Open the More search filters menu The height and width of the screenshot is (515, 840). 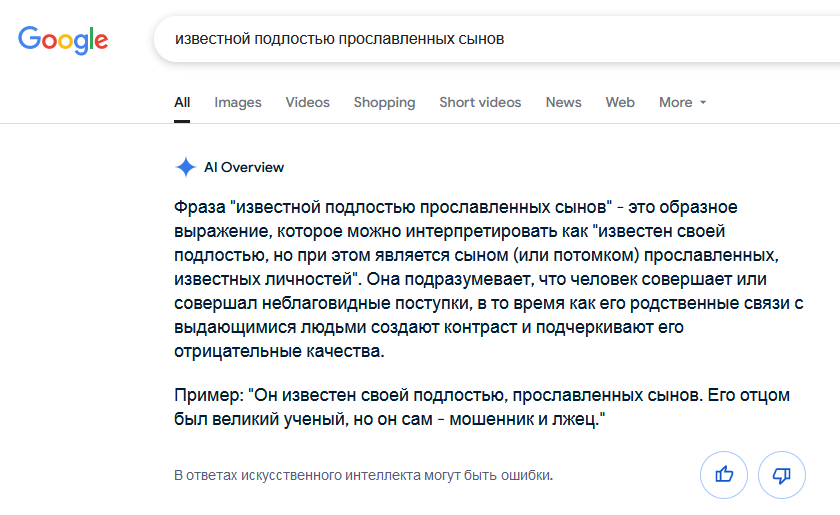pyautogui.click(x=682, y=102)
